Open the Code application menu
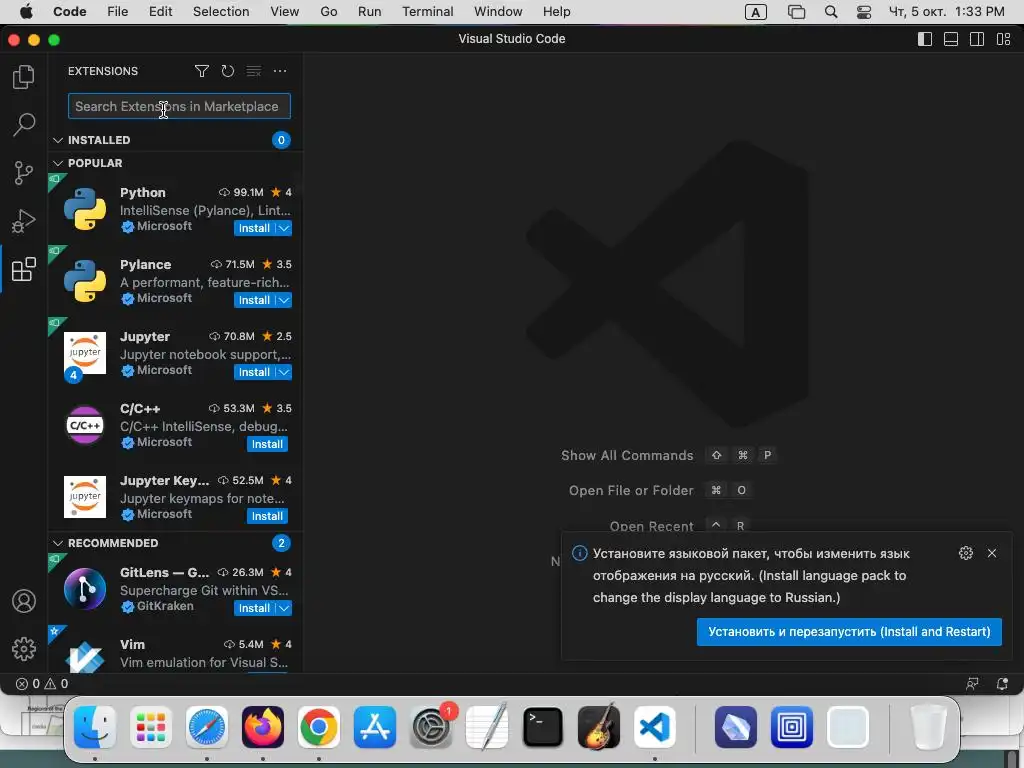Viewport: 1024px width, 768px height. [x=70, y=12]
